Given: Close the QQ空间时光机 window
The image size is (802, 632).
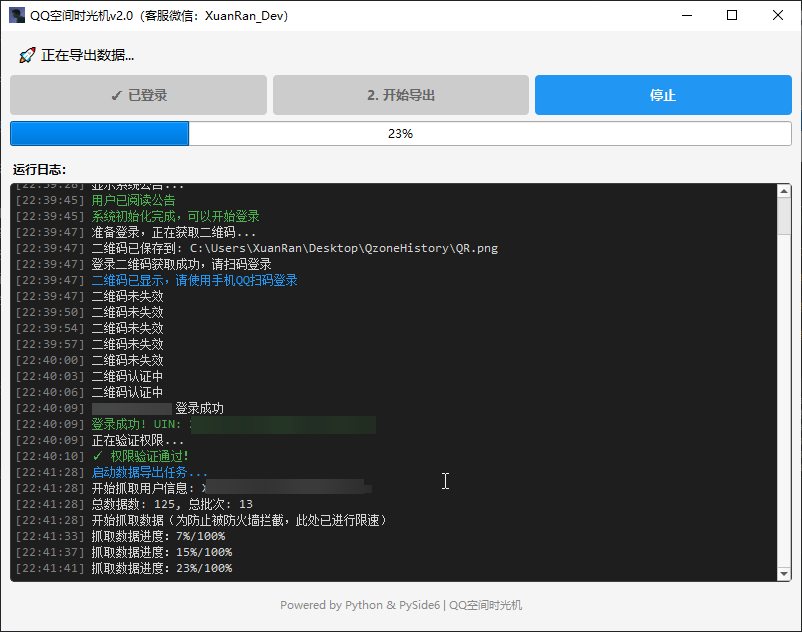Looking at the screenshot, I should click(x=778, y=15).
